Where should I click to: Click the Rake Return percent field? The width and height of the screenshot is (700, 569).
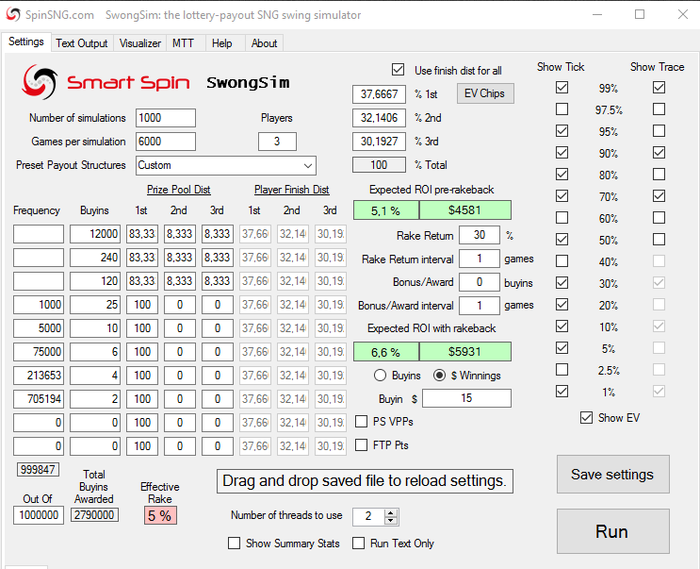tap(479, 235)
